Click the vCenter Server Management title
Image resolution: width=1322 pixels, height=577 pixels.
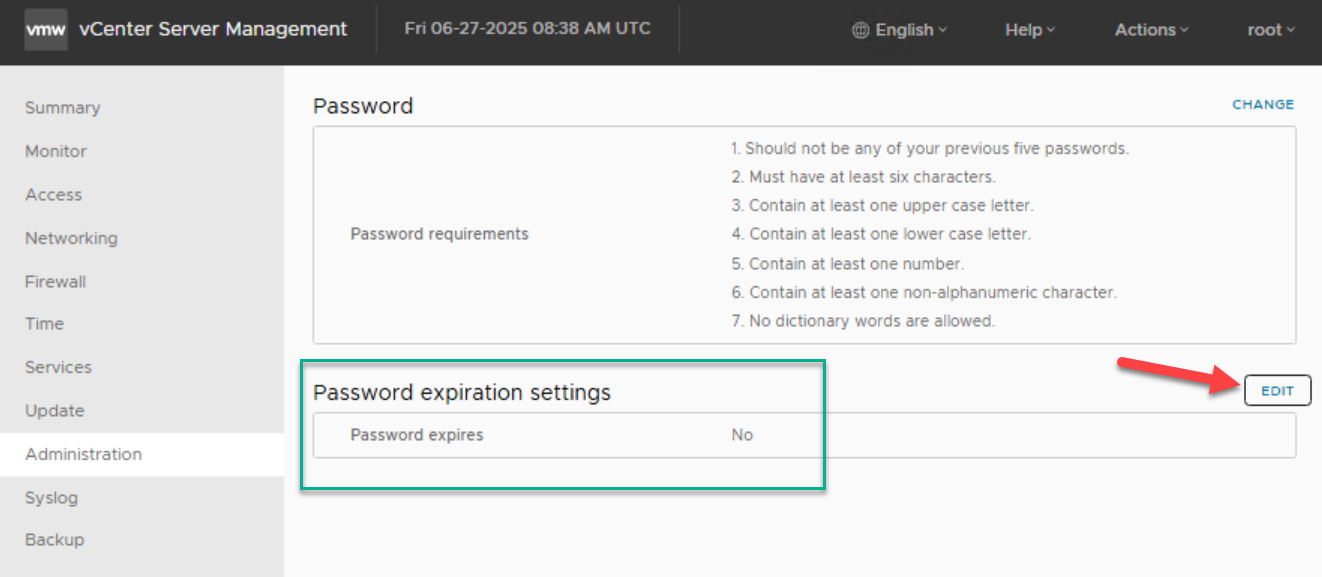213,29
